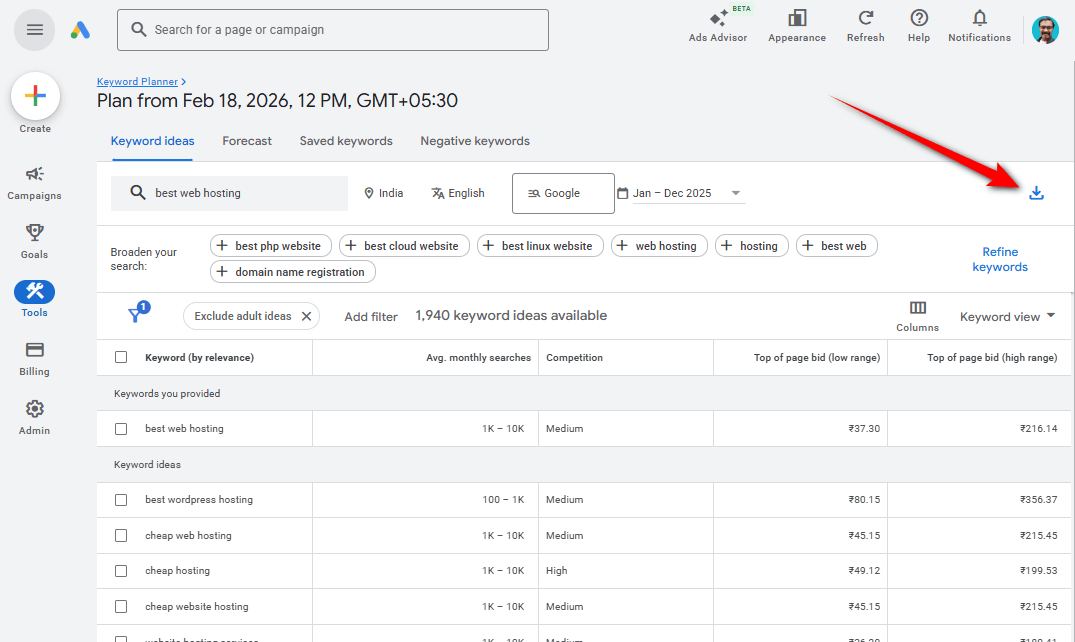Open Refine keywords panel

click(x=1000, y=259)
